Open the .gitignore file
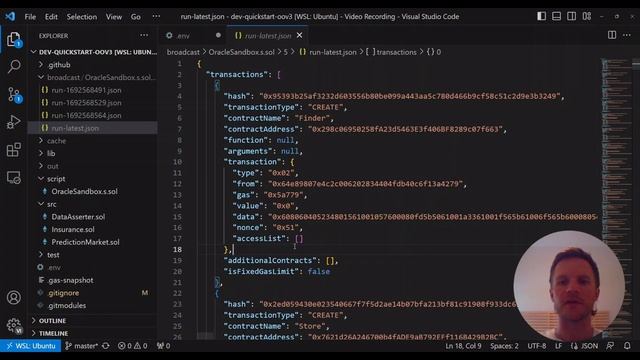This screenshot has height=360, width=640. [x=94, y=293]
